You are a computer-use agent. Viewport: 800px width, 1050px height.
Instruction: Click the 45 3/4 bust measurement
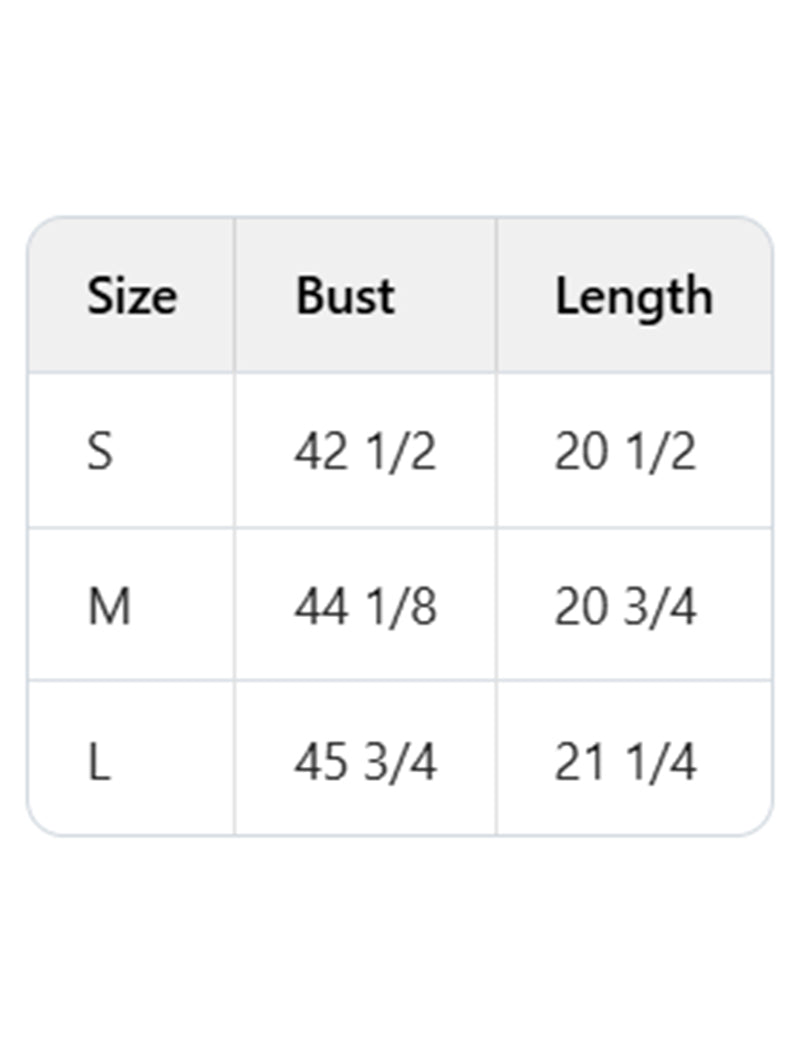365,763
